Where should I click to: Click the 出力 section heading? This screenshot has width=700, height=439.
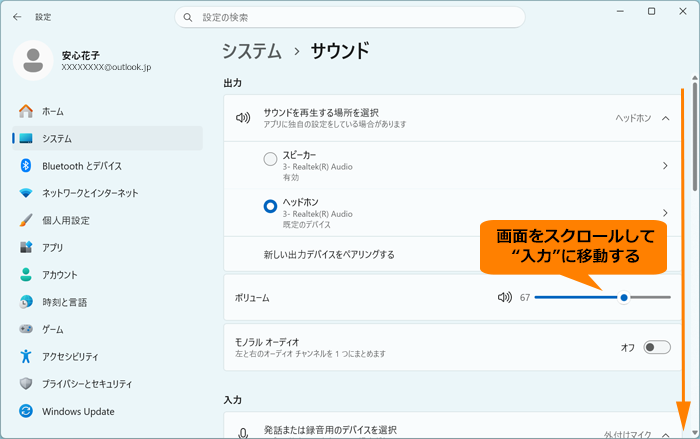(233, 83)
